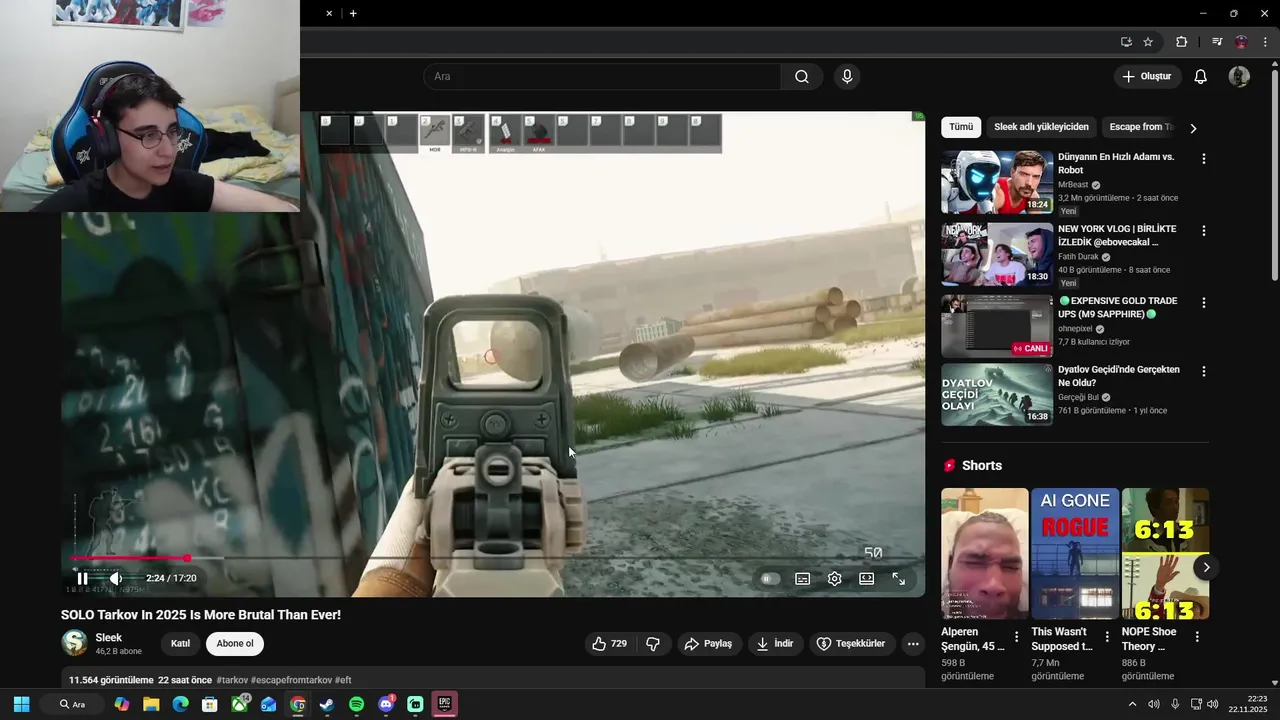Join channel with Katıl button
Screen dimensions: 1280x720
tap(180, 644)
